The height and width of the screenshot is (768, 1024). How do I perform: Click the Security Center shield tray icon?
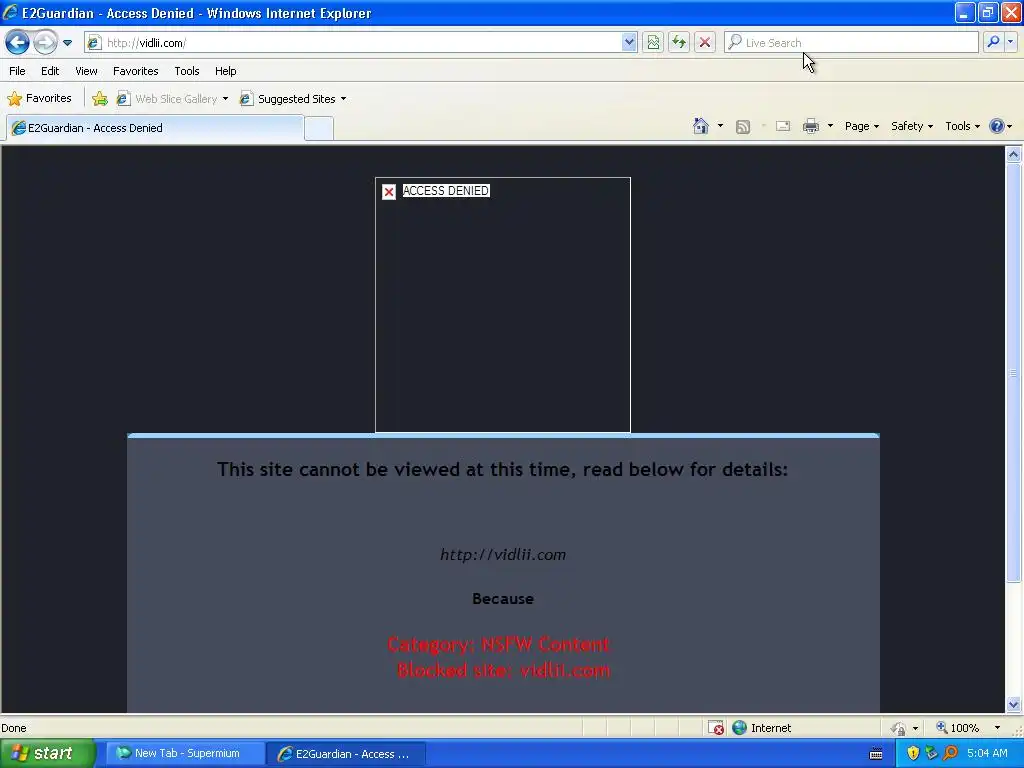913,754
